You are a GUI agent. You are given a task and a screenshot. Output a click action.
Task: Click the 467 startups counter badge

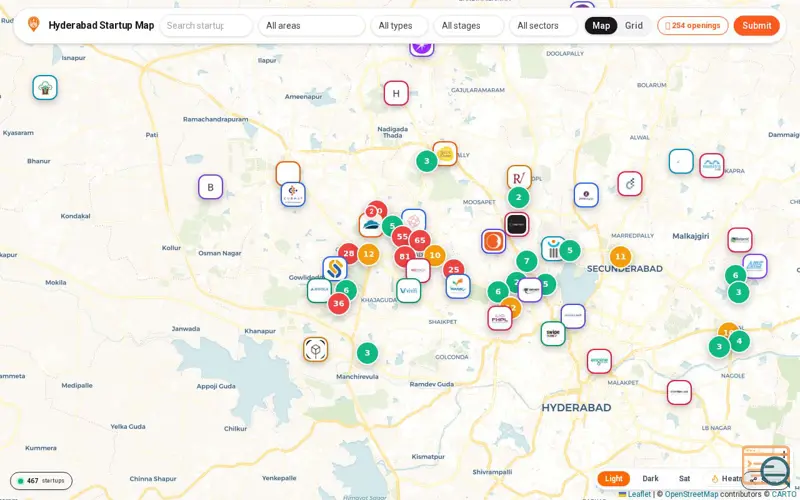(x=41, y=481)
